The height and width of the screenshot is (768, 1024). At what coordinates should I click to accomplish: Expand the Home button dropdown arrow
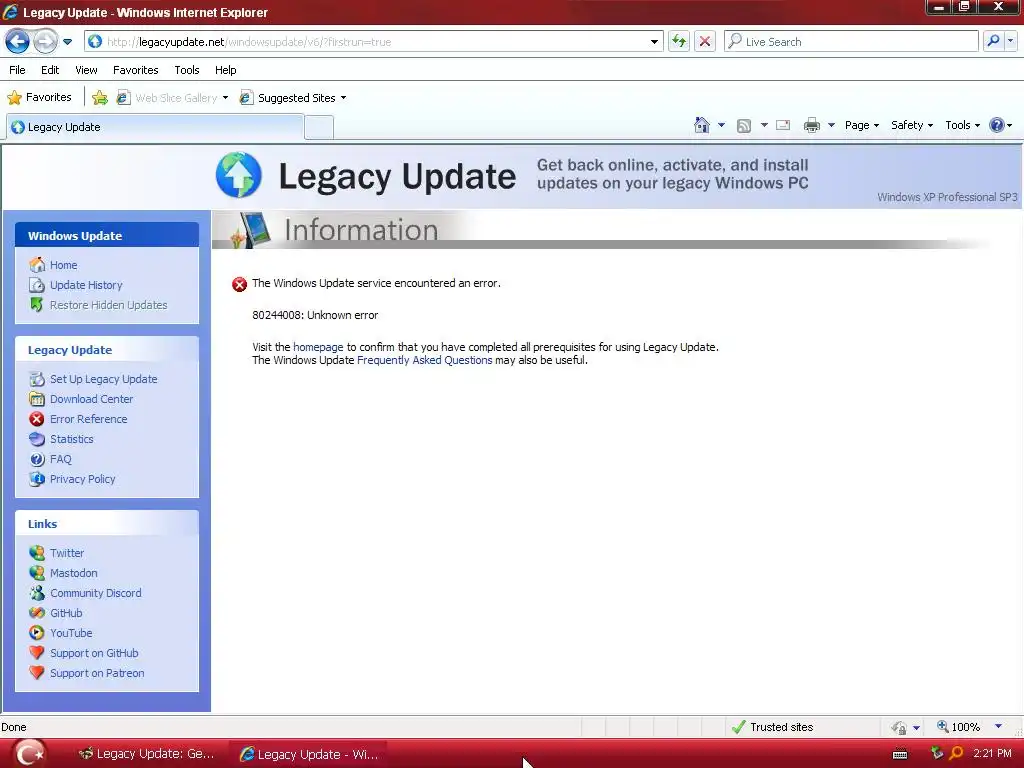(721, 125)
